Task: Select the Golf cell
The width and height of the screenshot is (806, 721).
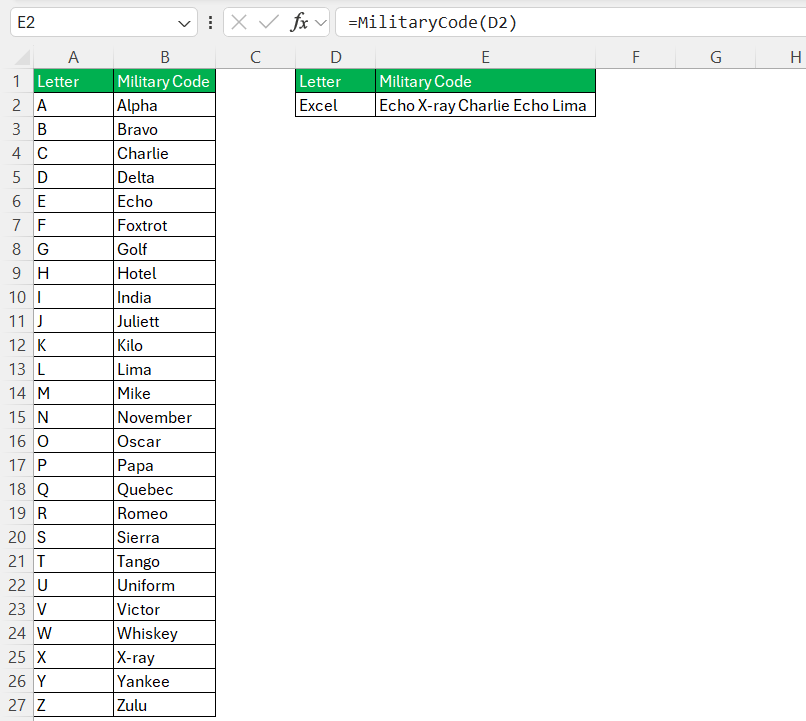Action: pos(164,249)
